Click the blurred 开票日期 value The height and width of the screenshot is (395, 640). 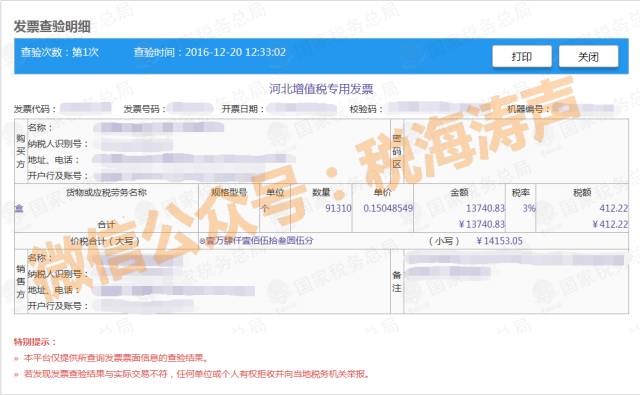[x=302, y=109]
